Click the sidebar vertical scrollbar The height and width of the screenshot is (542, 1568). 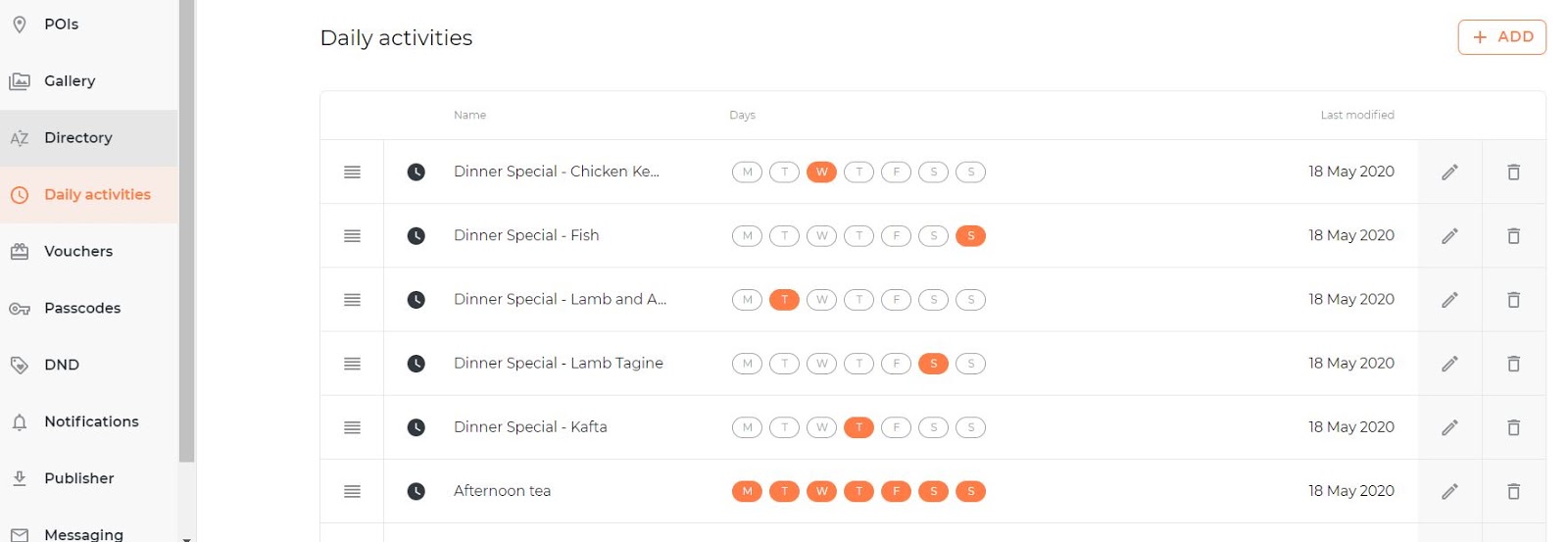187,231
